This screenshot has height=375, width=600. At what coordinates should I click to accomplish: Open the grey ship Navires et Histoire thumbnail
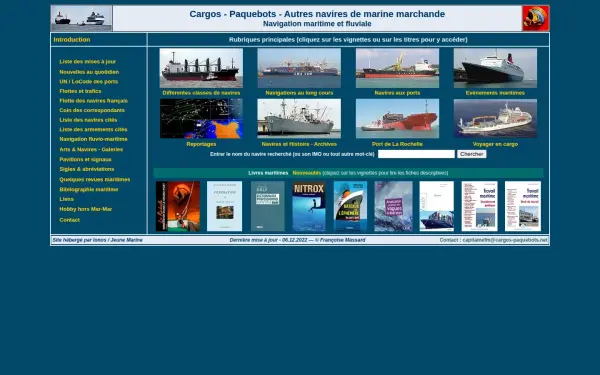pyautogui.click(x=299, y=119)
